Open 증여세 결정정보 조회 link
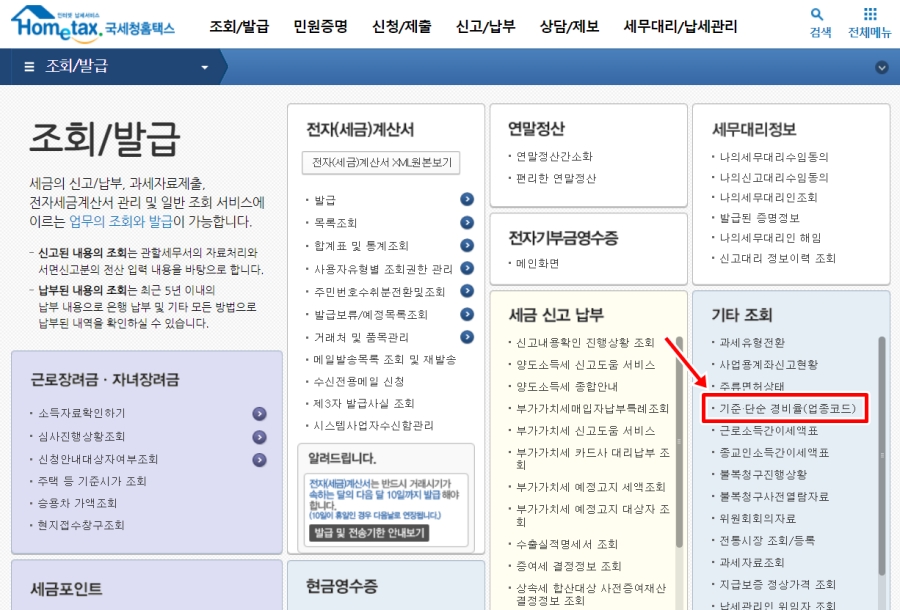Image resolution: width=900 pixels, height=610 pixels. click(x=568, y=566)
